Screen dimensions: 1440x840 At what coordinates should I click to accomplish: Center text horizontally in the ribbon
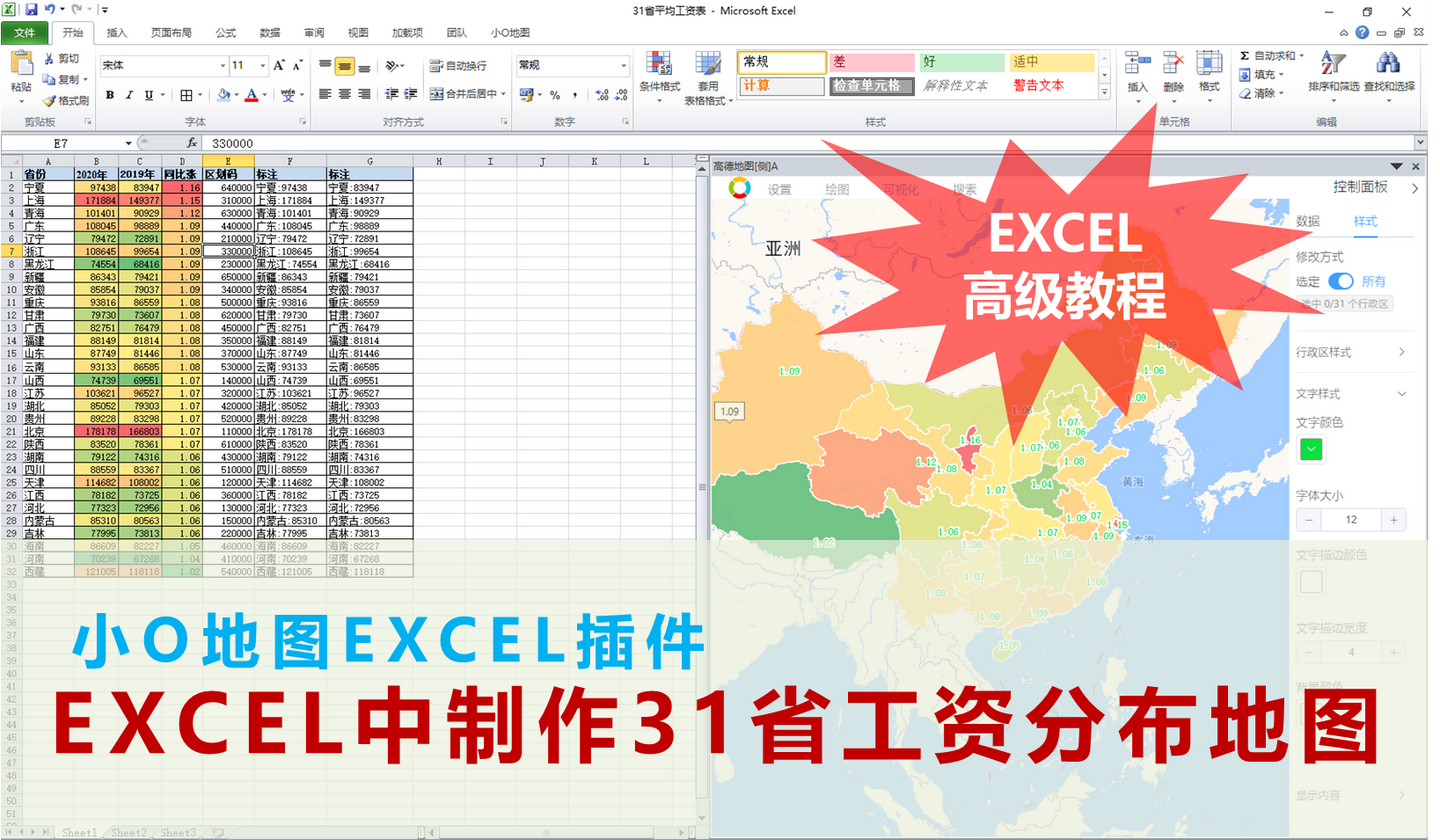[x=344, y=94]
